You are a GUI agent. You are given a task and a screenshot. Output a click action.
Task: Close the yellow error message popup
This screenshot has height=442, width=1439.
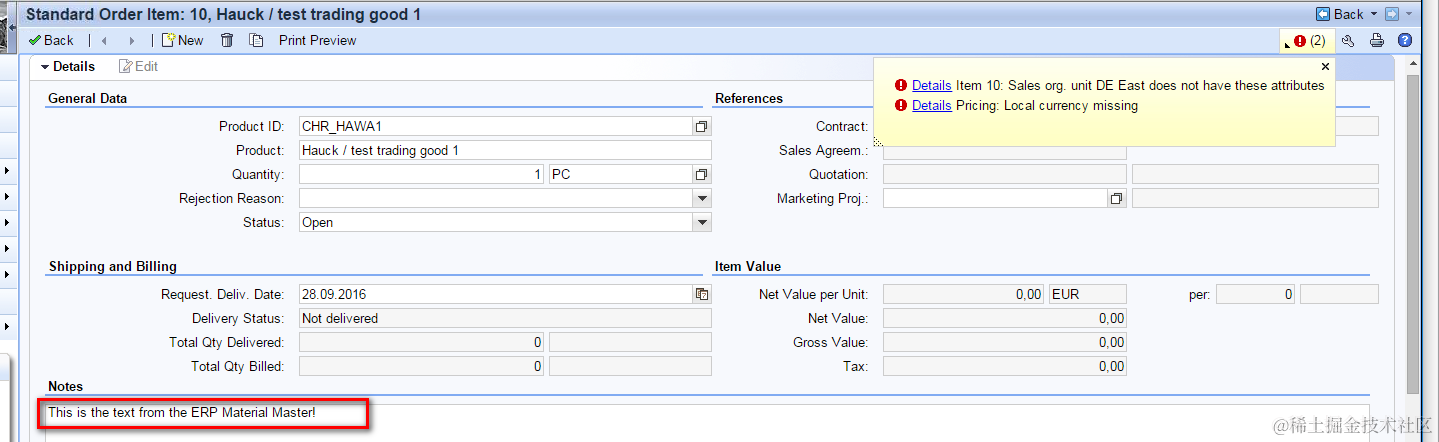click(x=1325, y=67)
